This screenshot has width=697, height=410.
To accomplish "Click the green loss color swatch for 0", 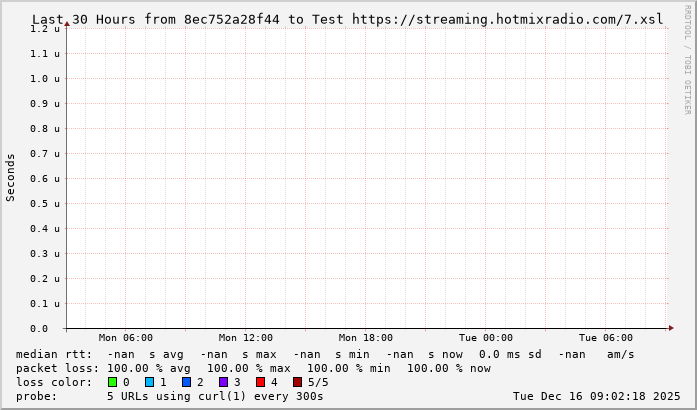I will click(113, 382).
